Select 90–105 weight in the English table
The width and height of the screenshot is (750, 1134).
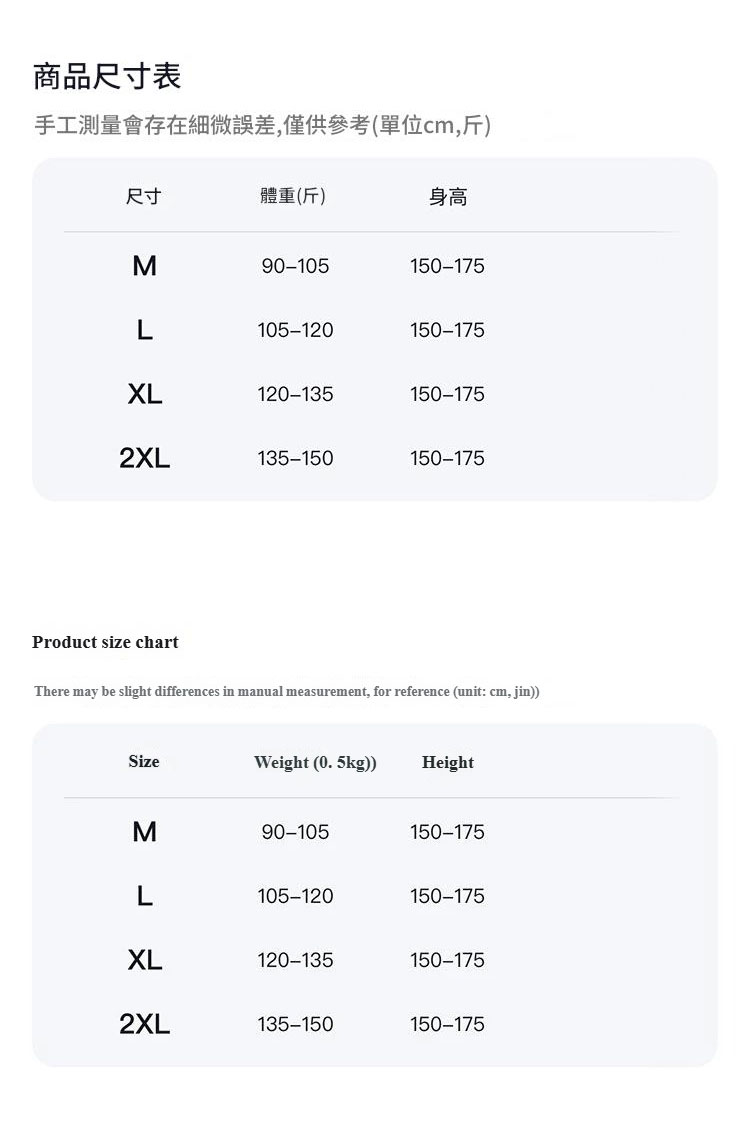[295, 832]
